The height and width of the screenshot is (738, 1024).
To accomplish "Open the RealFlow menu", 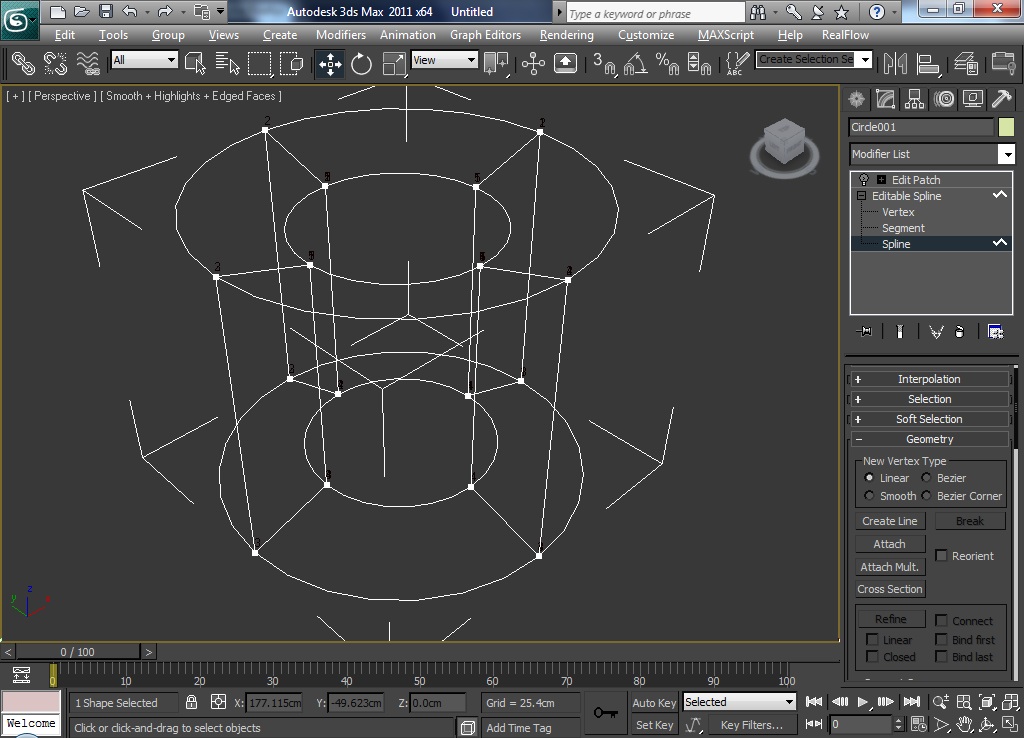I will (845, 35).
